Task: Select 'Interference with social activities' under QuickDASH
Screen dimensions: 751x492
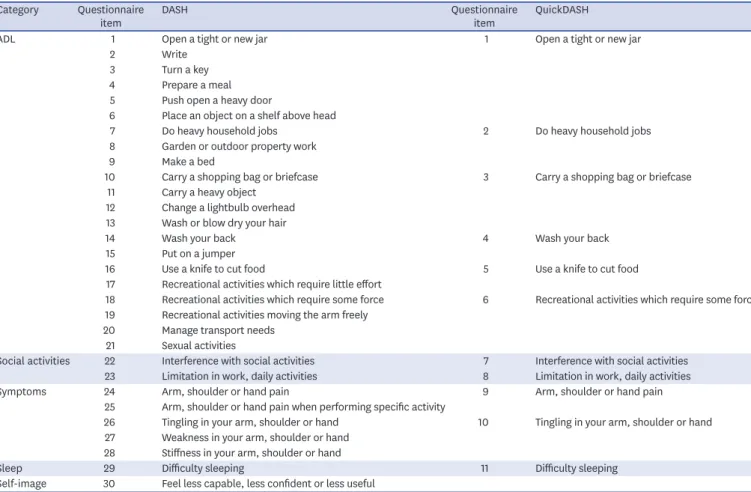Action: (612, 361)
